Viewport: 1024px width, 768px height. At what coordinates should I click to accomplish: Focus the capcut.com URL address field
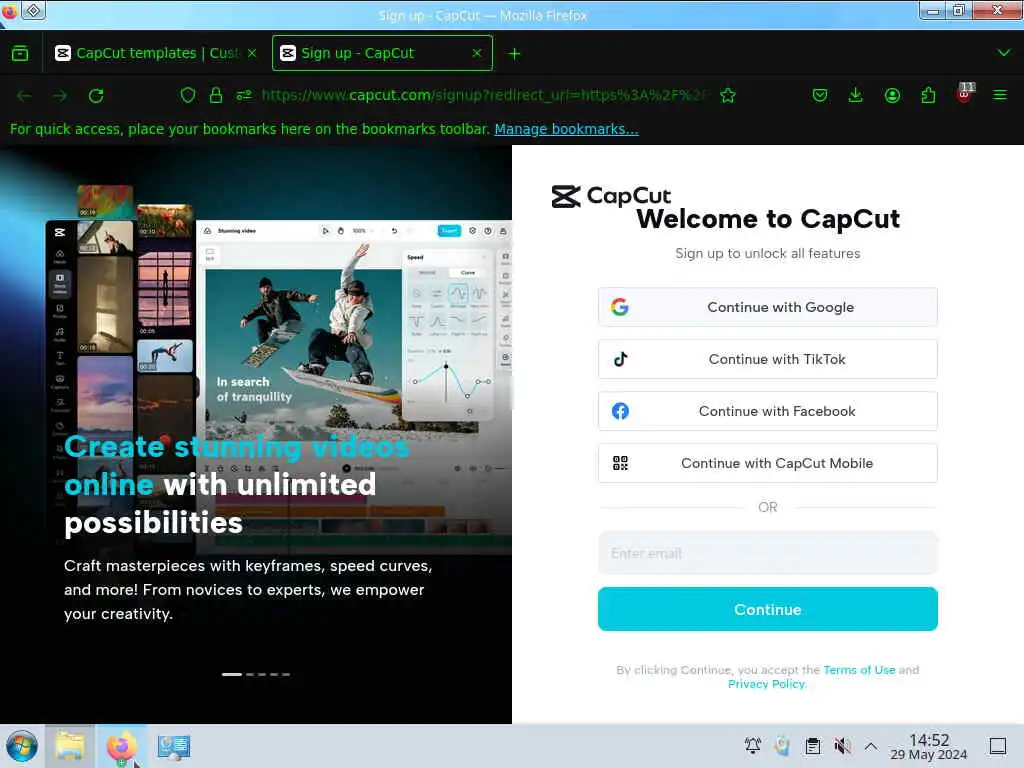tap(483, 95)
